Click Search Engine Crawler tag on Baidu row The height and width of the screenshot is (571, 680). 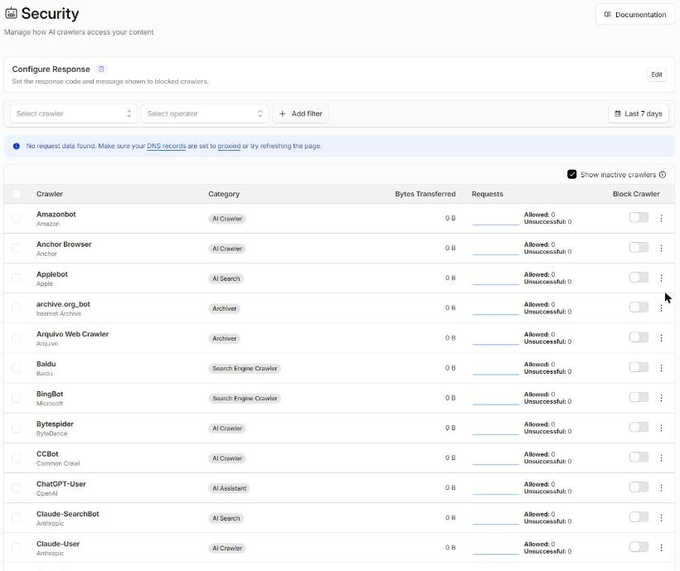245,368
